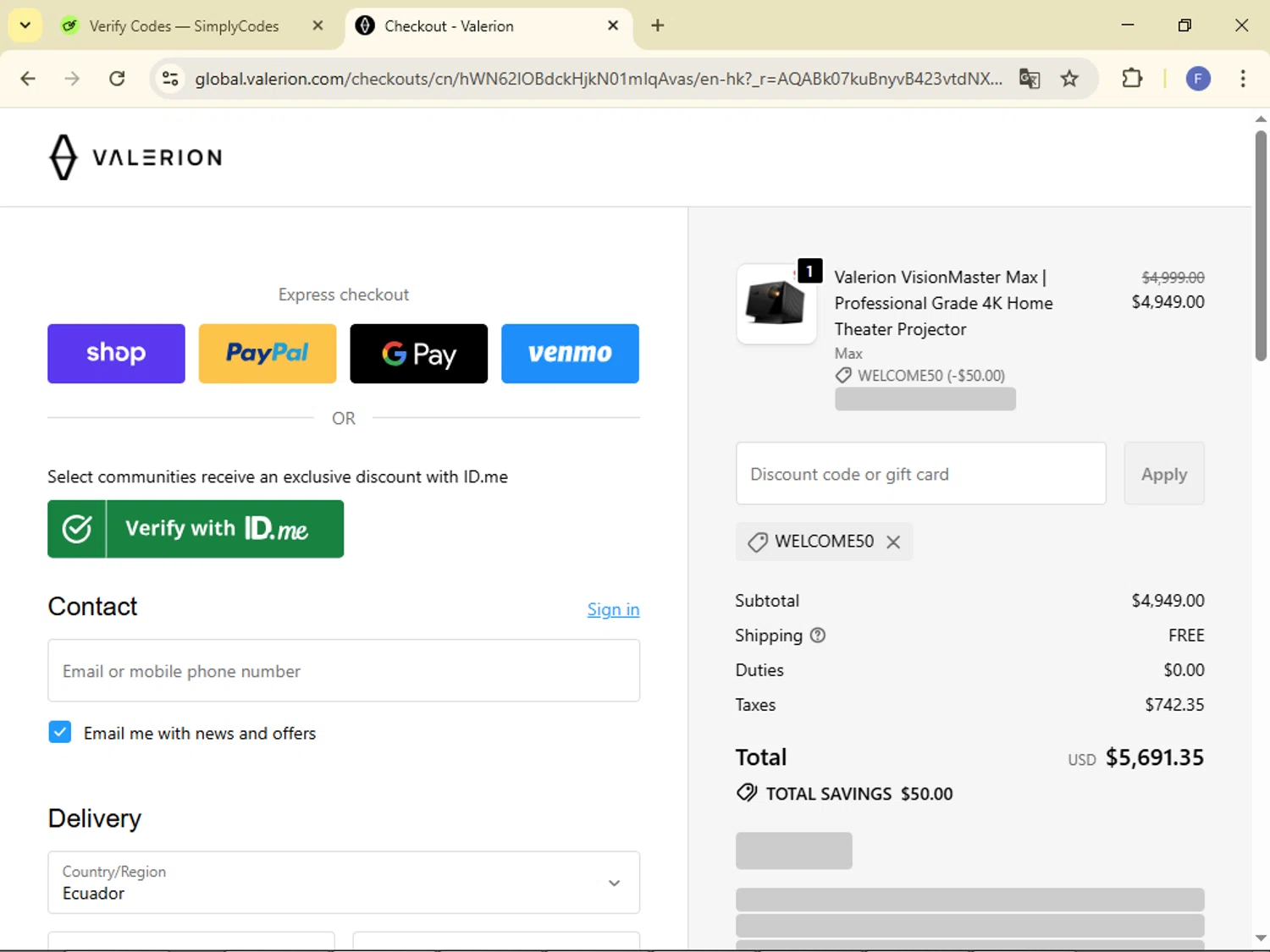Apply the discount code
1270x952 pixels.
tap(1164, 474)
